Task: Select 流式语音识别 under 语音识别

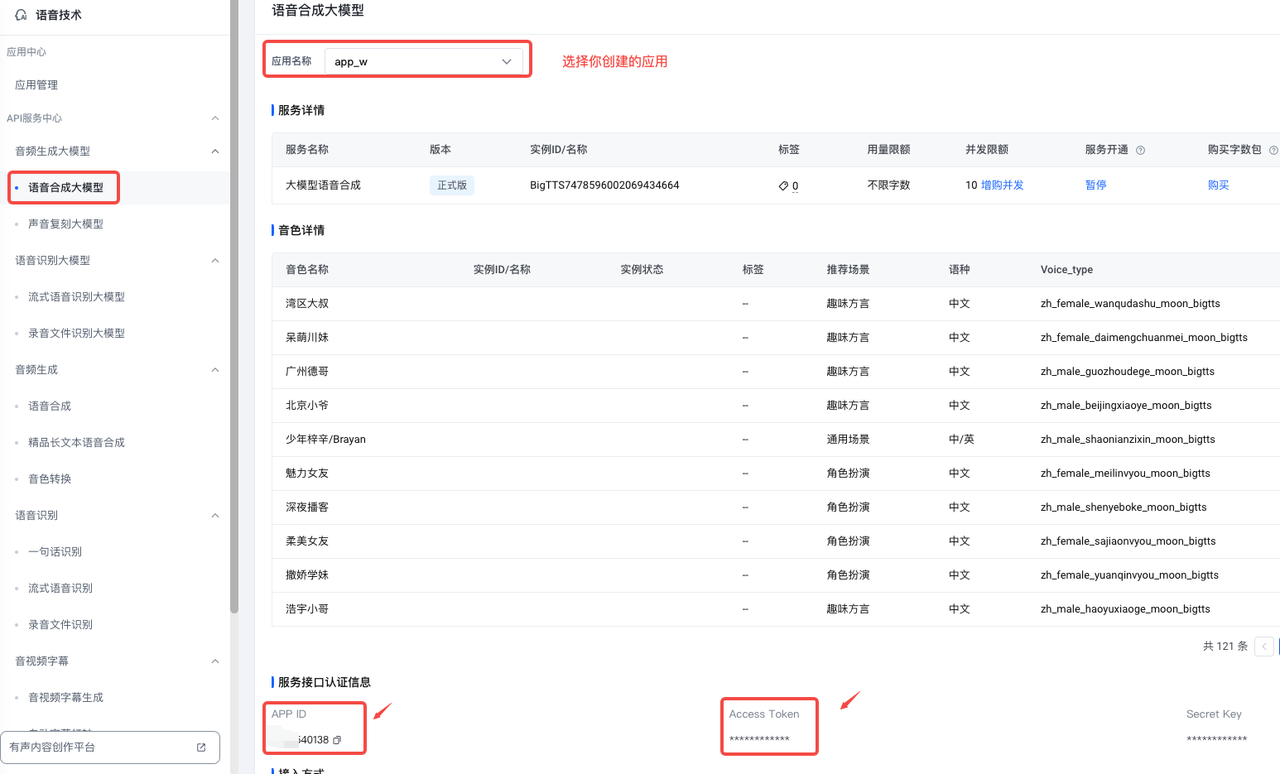Action: [61, 588]
